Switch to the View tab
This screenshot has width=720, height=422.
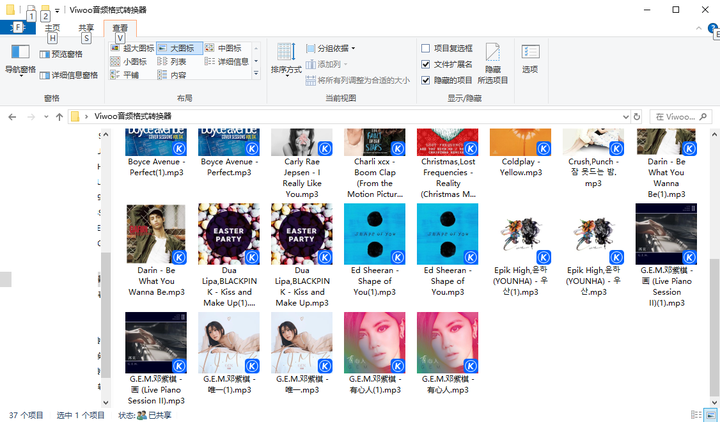tap(120, 28)
